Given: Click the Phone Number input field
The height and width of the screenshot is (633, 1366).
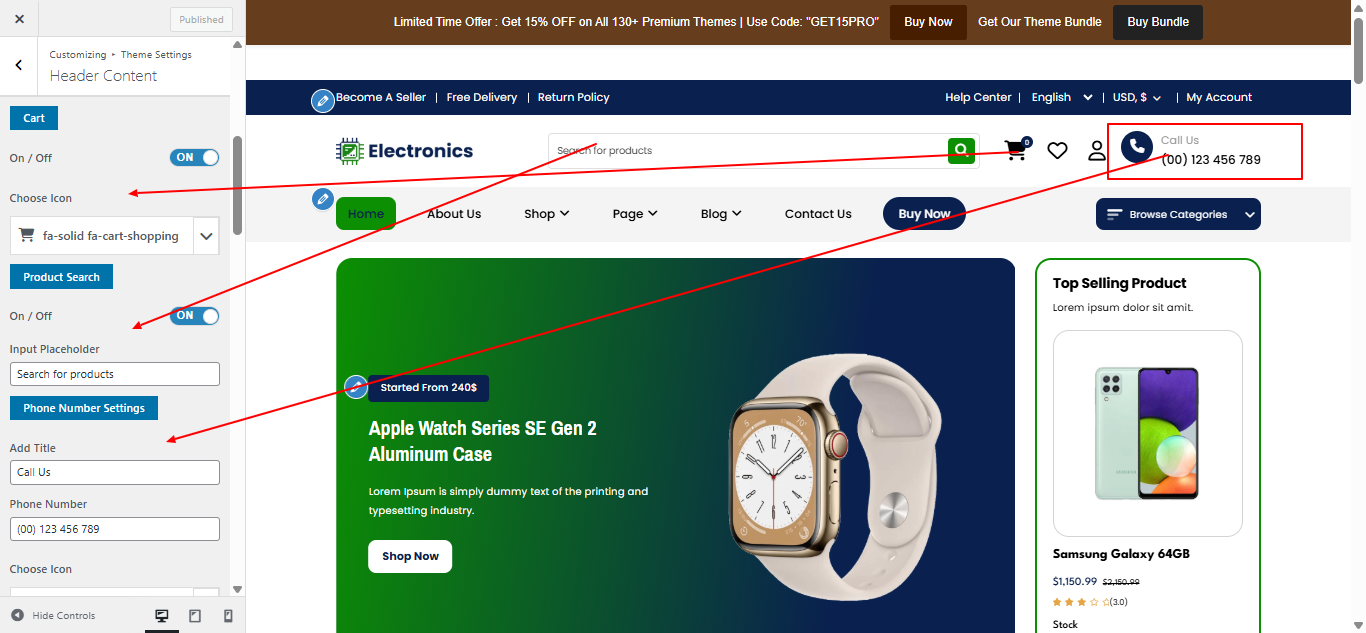Looking at the screenshot, I should point(115,529).
